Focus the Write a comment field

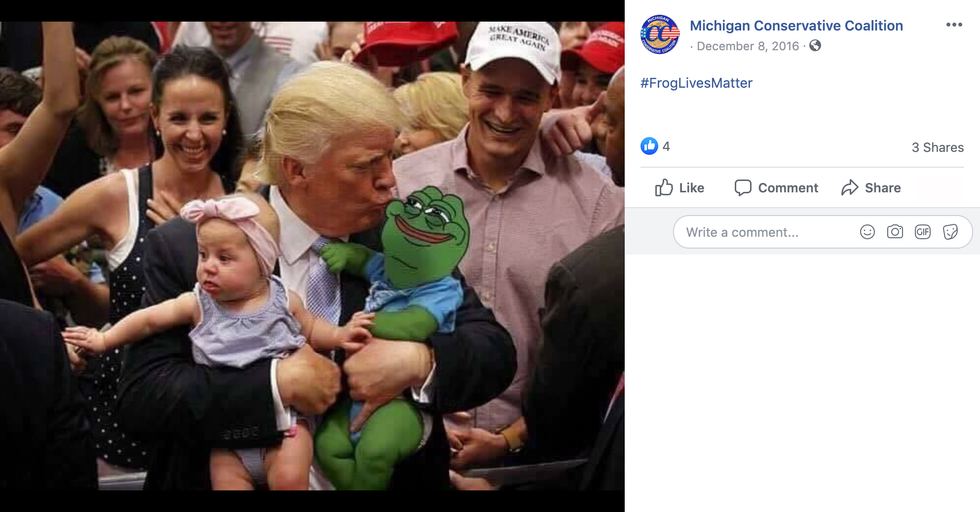pos(760,232)
